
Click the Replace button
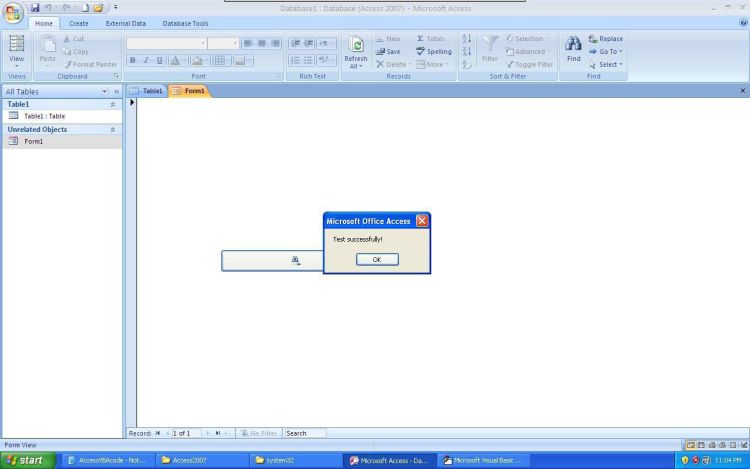(606, 39)
